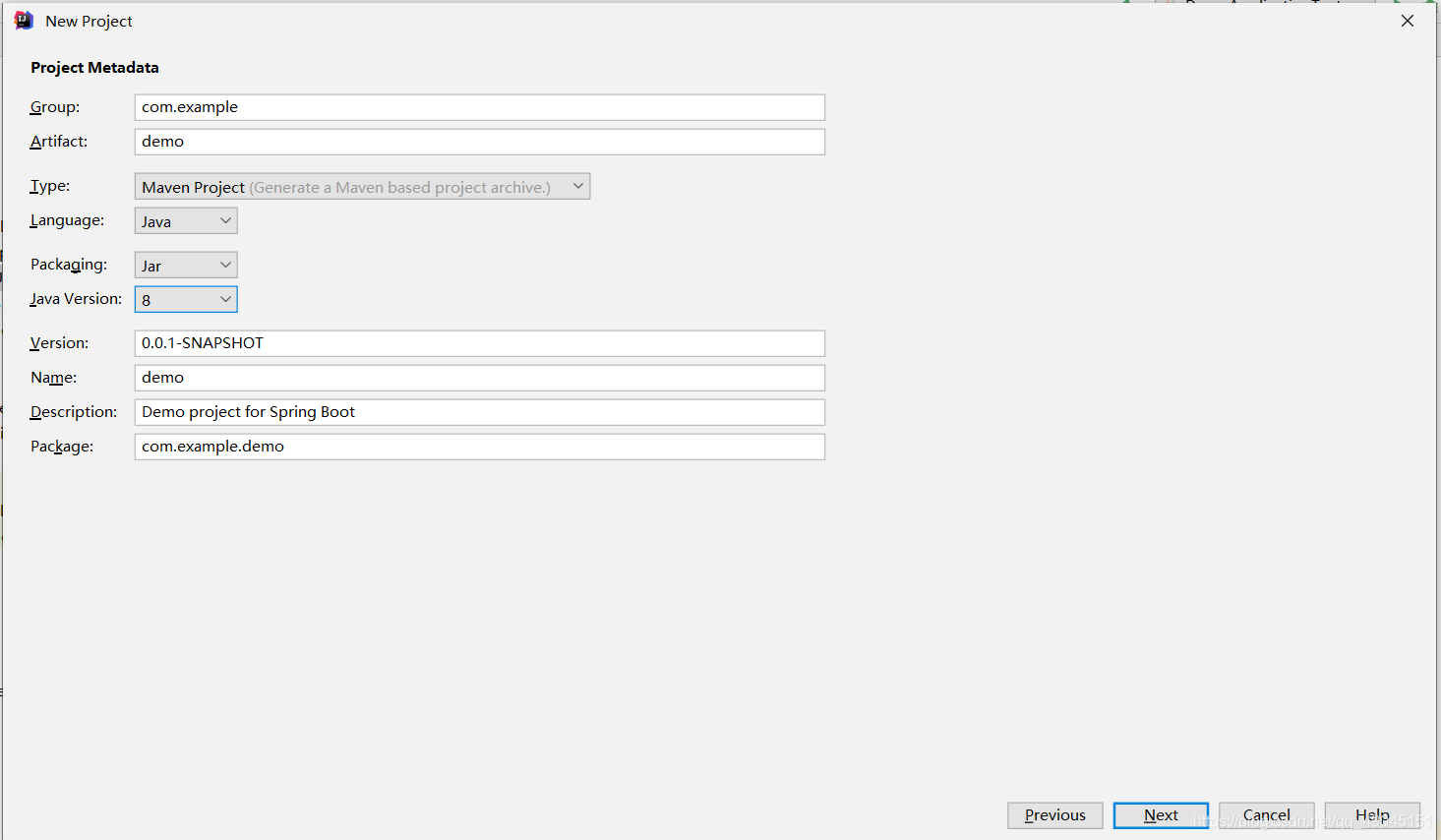This screenshot has width=1441, height=840.
Task: Expand the Language dropdown set to Java
Action: (x=186, y=221)
